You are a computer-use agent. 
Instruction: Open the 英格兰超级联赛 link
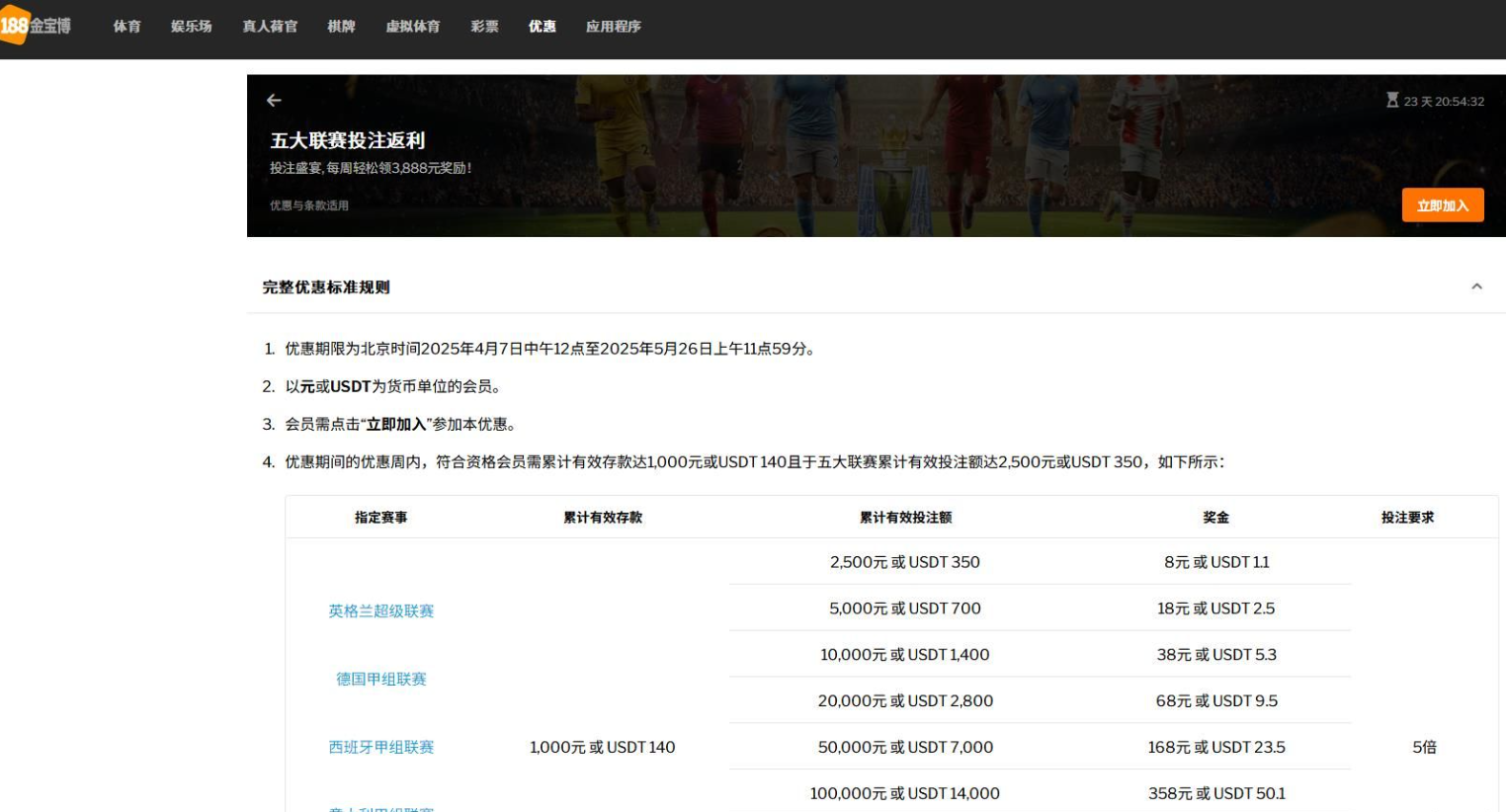tap(381, 611)
